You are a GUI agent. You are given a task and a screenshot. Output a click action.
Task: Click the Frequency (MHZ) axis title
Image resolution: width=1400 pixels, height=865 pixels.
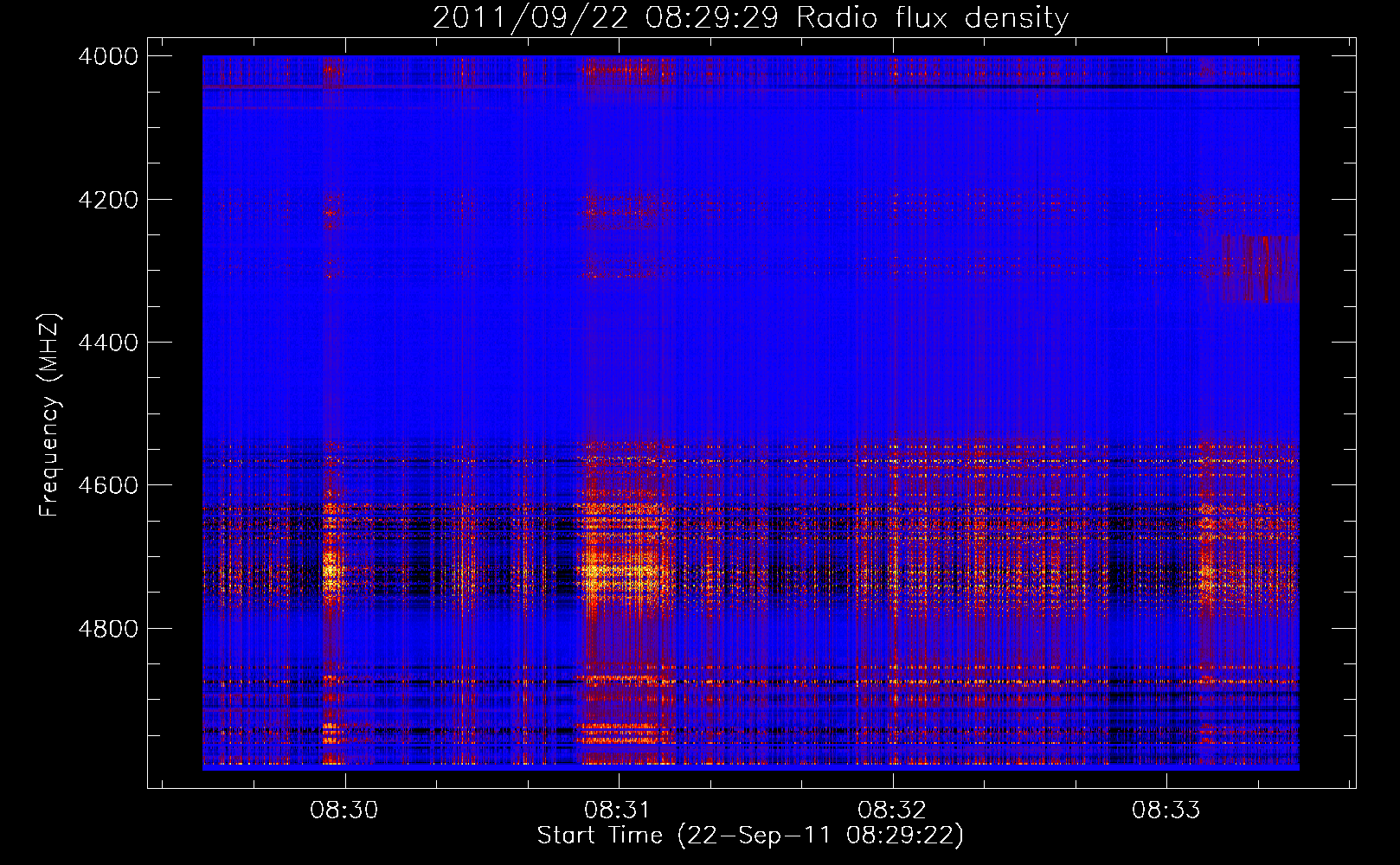pyautogui.click(x=50, y=415)
